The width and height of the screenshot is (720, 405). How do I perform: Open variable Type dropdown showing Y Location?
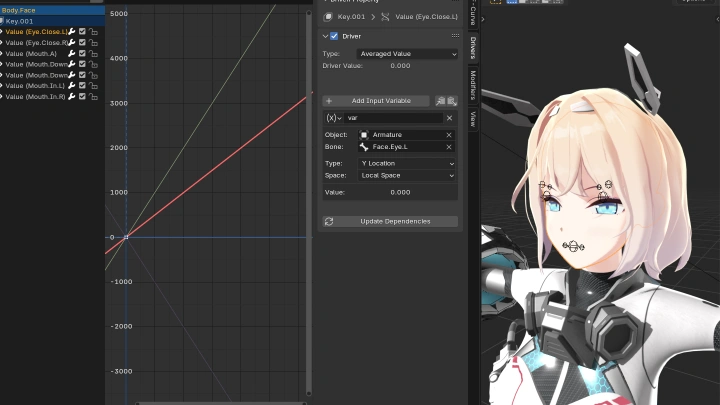406,163
